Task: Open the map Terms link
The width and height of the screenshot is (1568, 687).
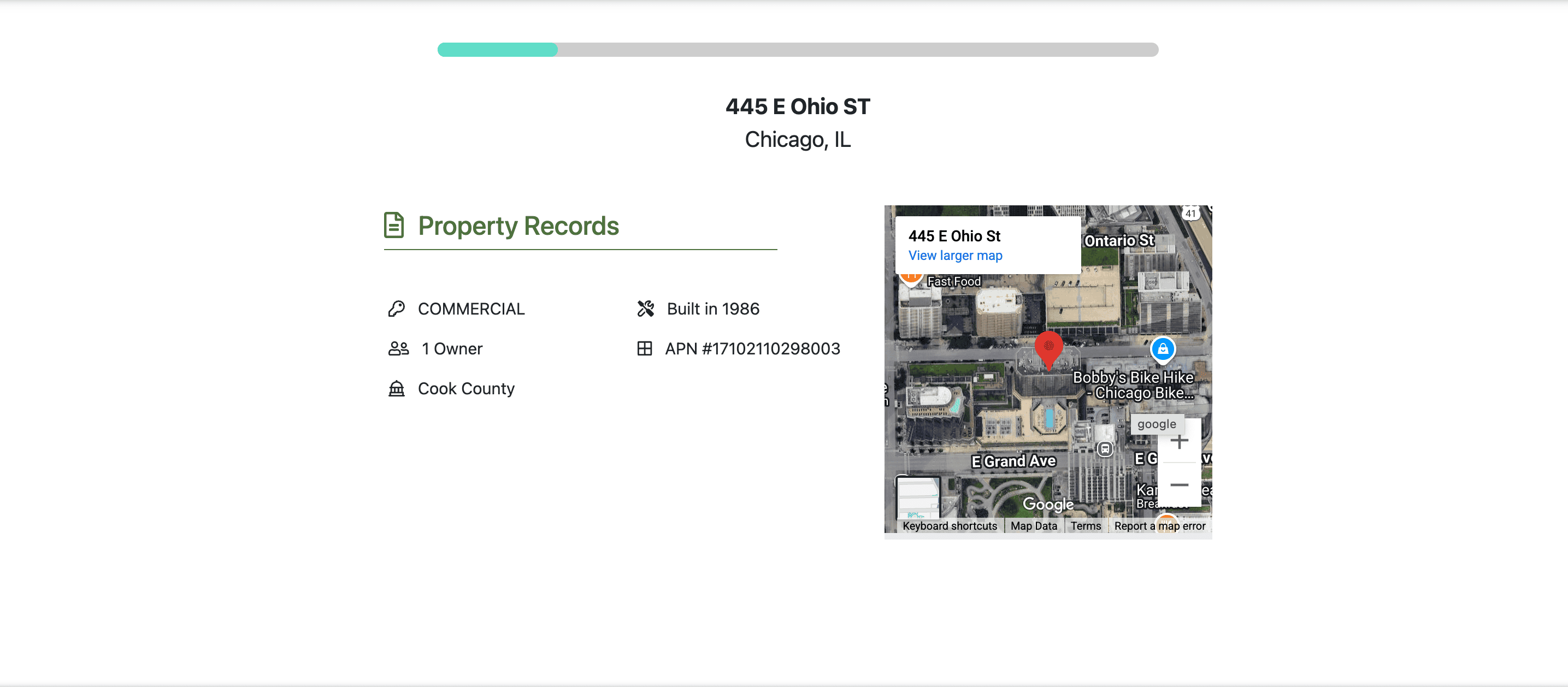Action: (1085, 526)
